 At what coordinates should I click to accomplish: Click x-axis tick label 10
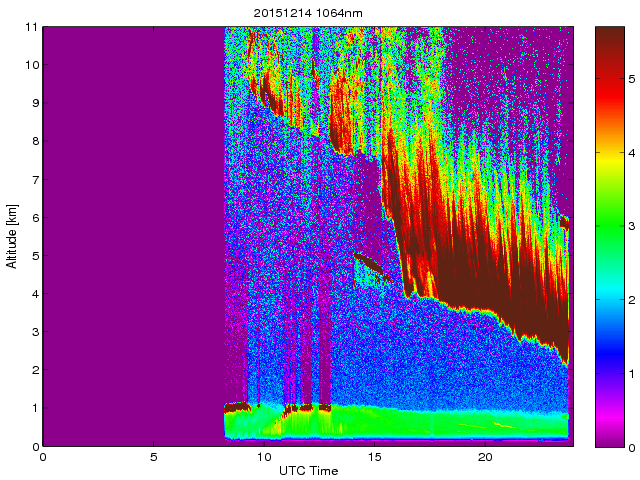(x=263, y=457)
